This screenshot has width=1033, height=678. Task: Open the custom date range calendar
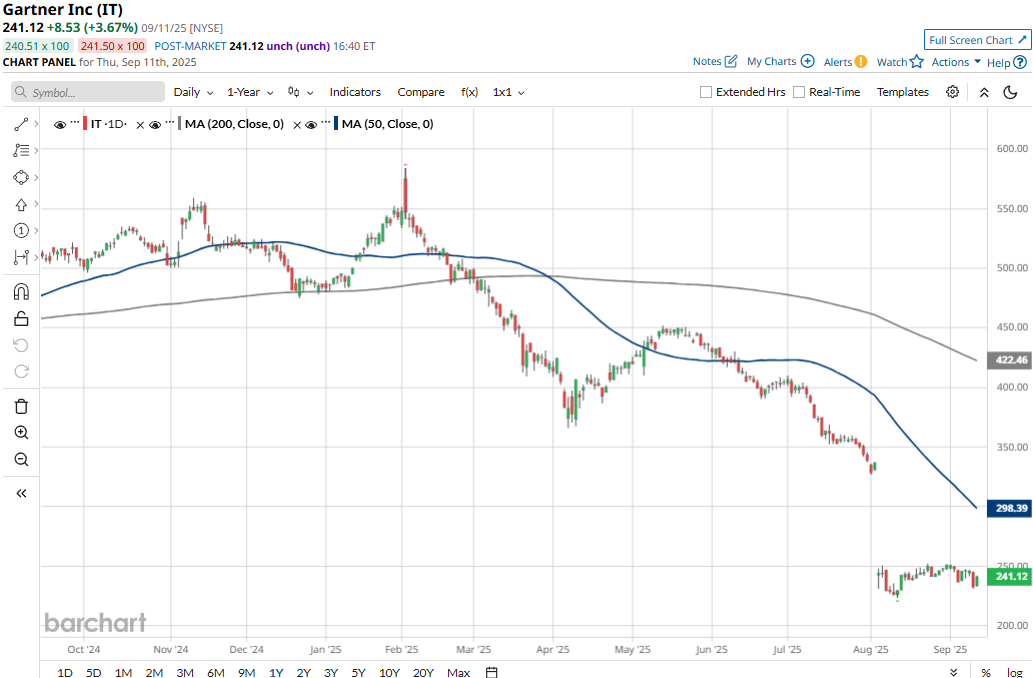tap(491, 672)
